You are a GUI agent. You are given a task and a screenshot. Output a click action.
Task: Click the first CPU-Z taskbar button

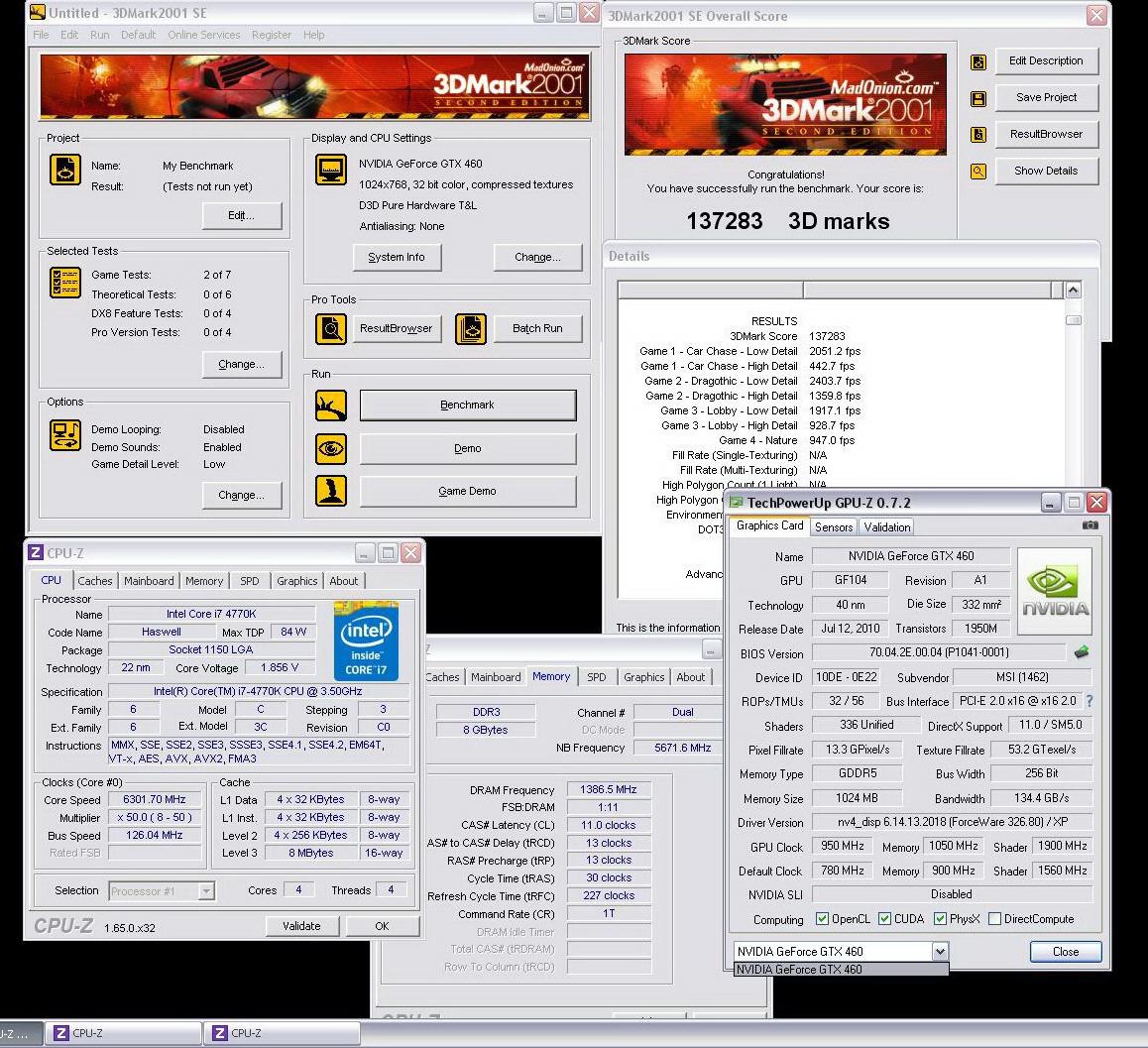tap(123, 1033)
